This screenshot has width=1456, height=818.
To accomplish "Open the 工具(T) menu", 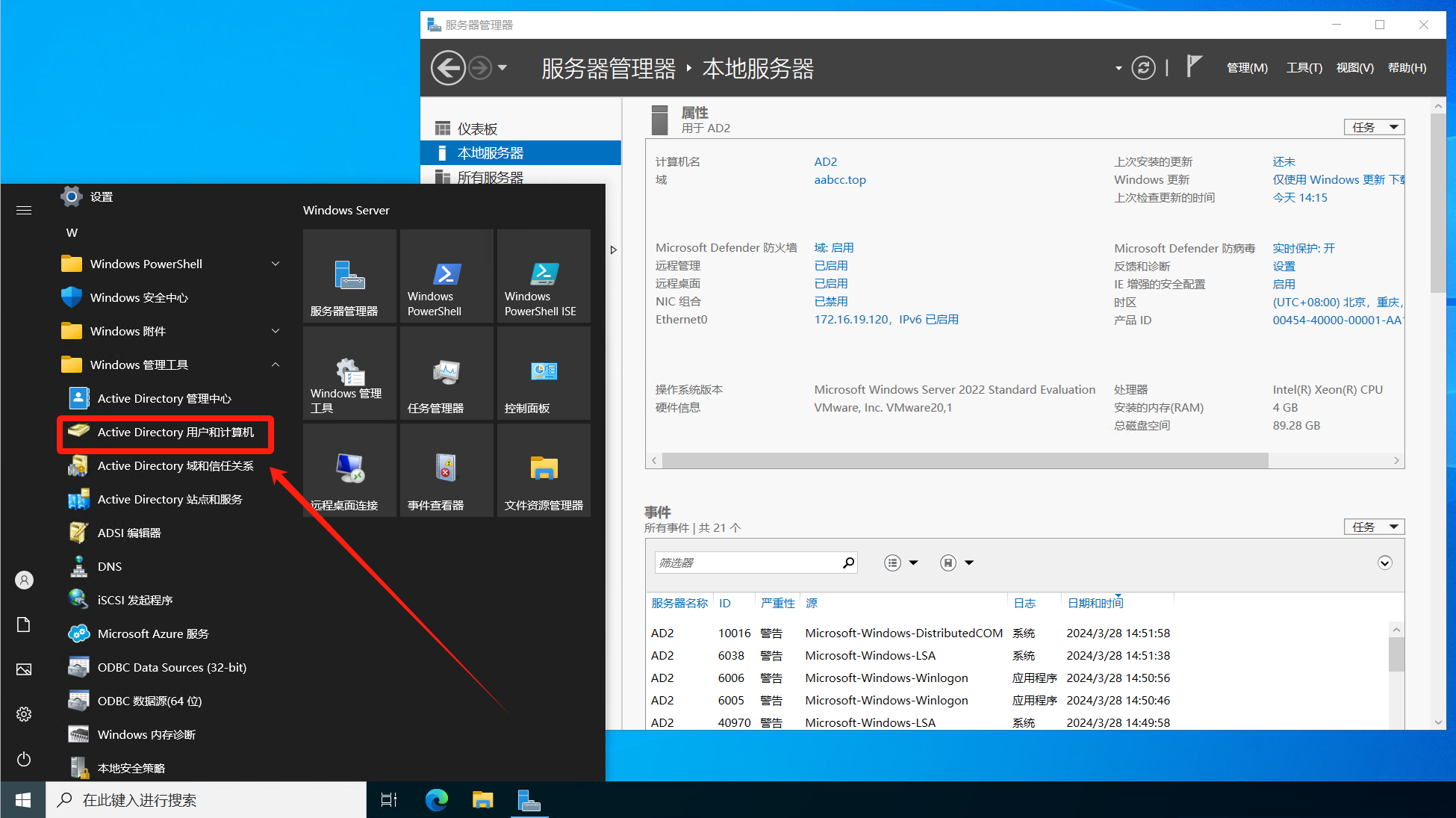I will pos(1304,68).
